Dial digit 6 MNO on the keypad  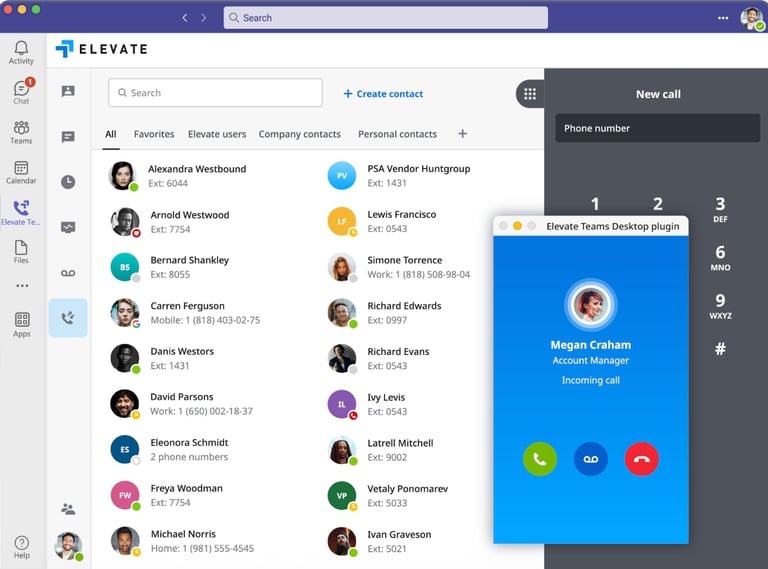click(x=720, y=258)
